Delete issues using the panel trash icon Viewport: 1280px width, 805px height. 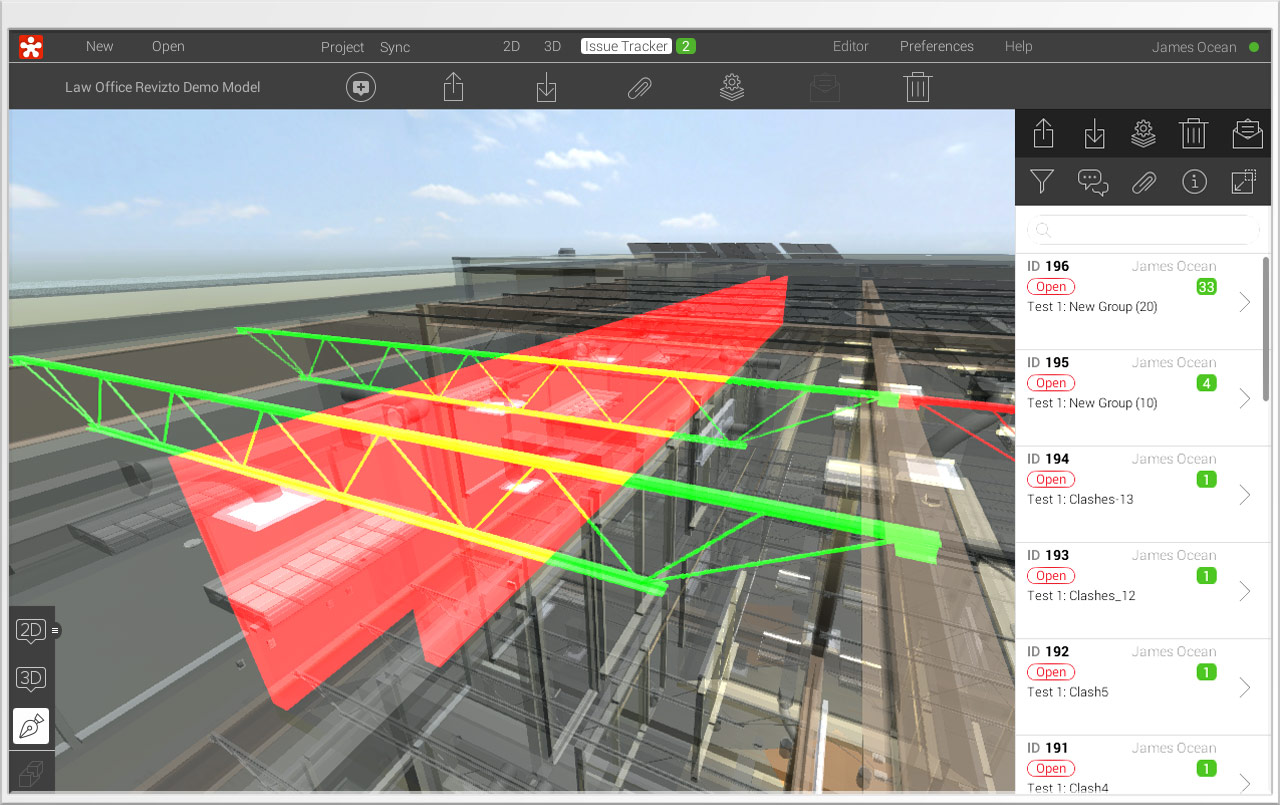click(1193, 133)
